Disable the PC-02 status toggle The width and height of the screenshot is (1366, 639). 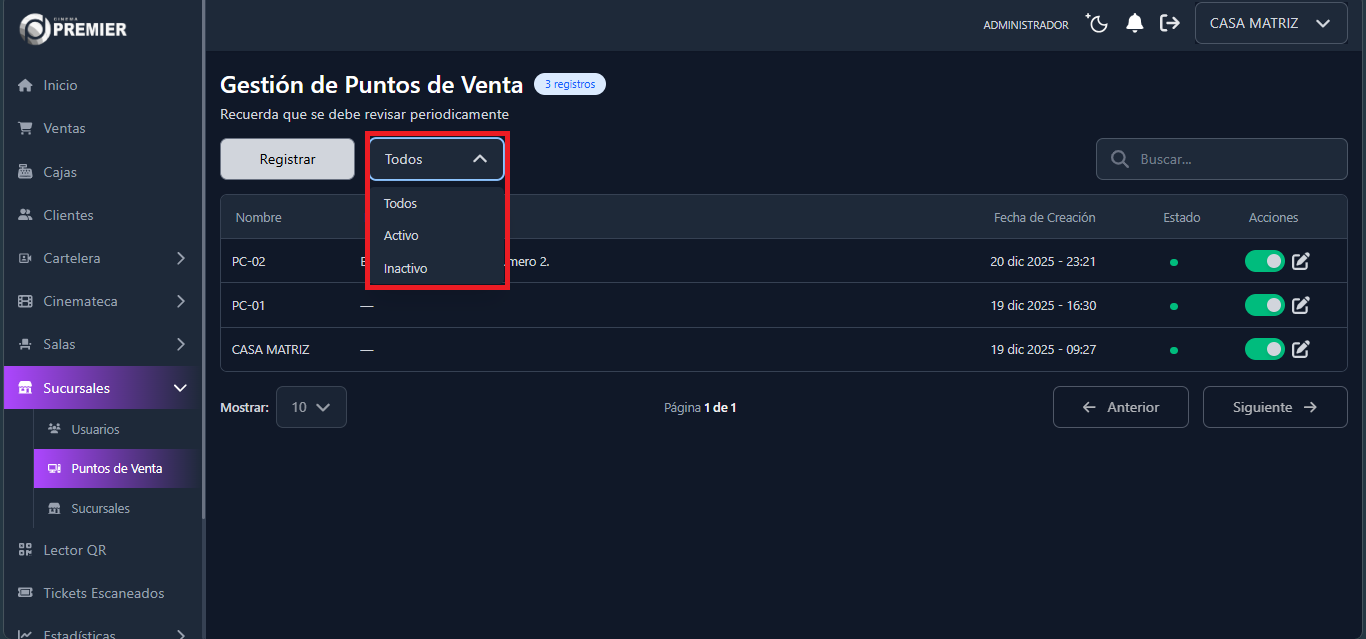pos(1264,261)
